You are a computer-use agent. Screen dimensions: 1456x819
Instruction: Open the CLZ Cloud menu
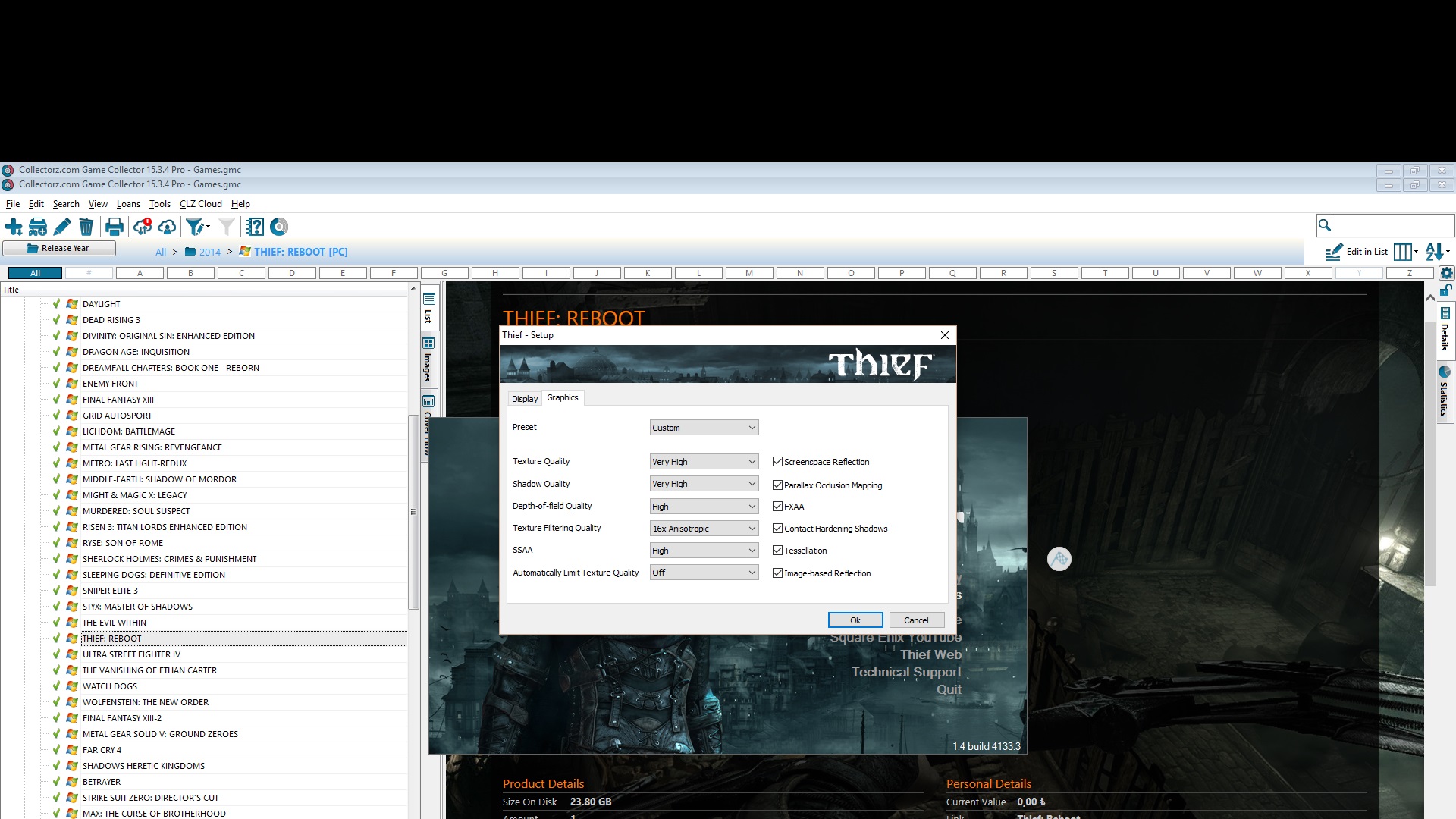(201, 204)
